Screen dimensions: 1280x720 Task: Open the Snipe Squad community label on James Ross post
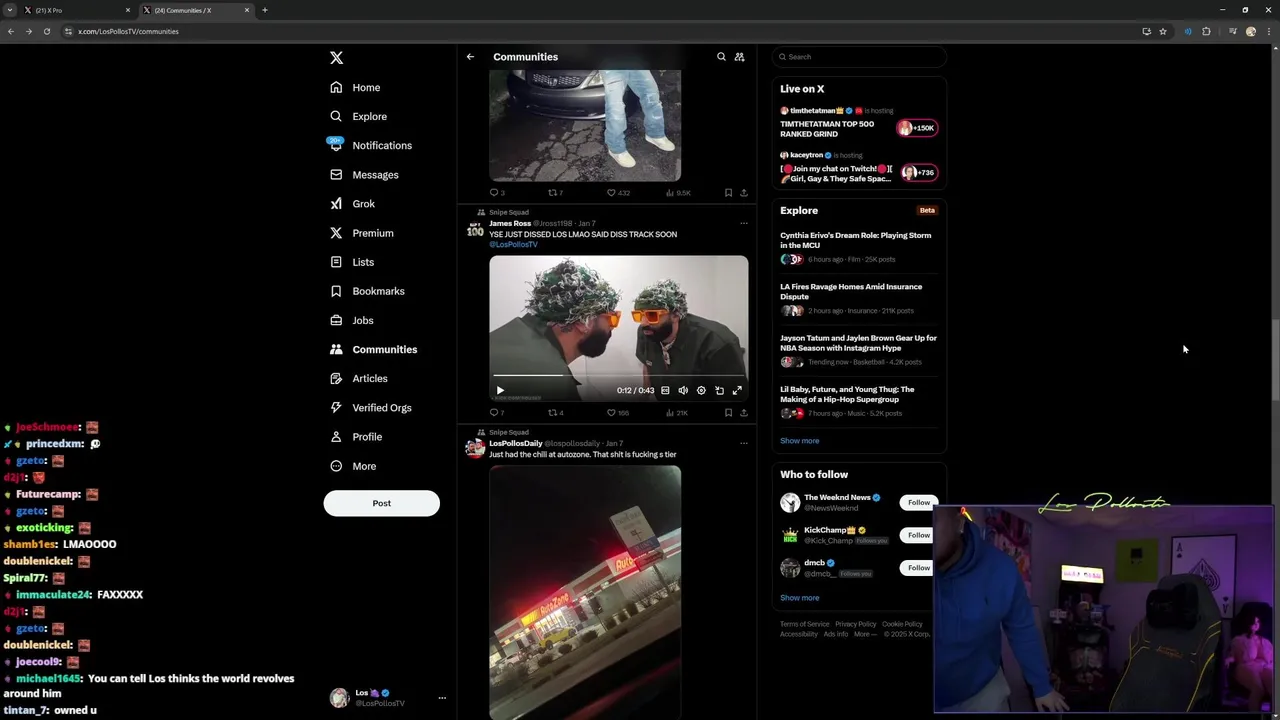tap(508, 212)
